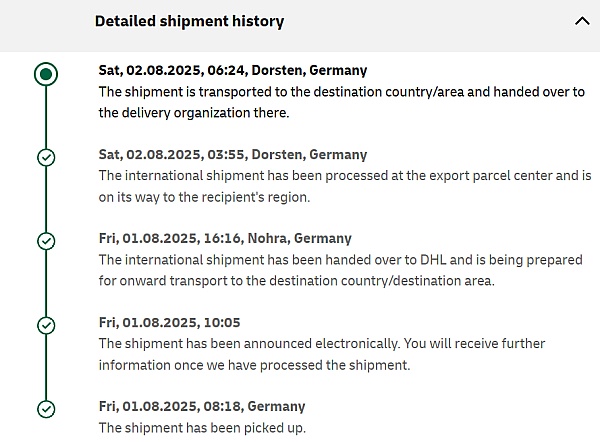
Task: Click the "Detailed shipment history" heading
Action: click(189, 21)
